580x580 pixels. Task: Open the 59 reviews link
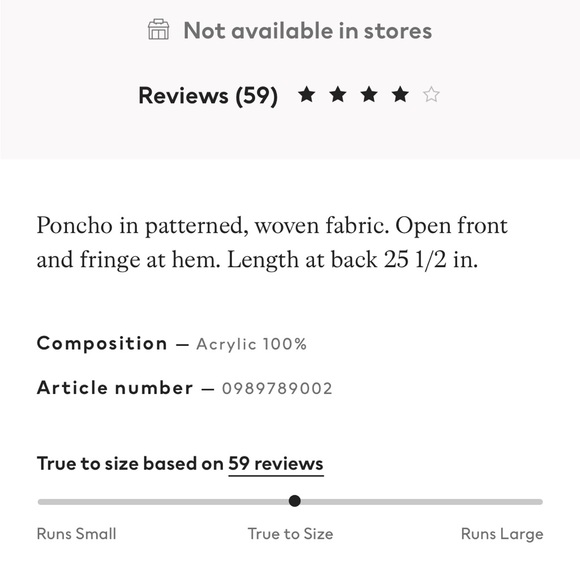point(276,464)
